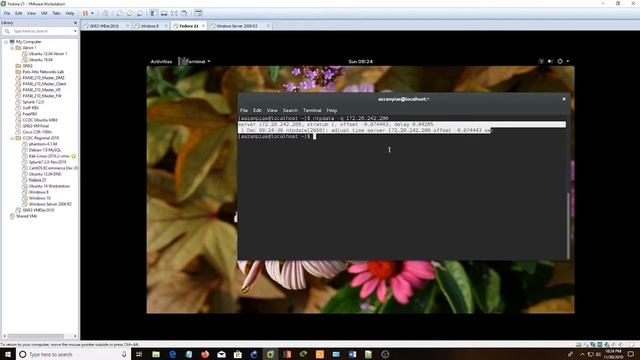Screen dimensions: 640x360
Task: Collapse the My Computer tree node
Action: [6, 42]
